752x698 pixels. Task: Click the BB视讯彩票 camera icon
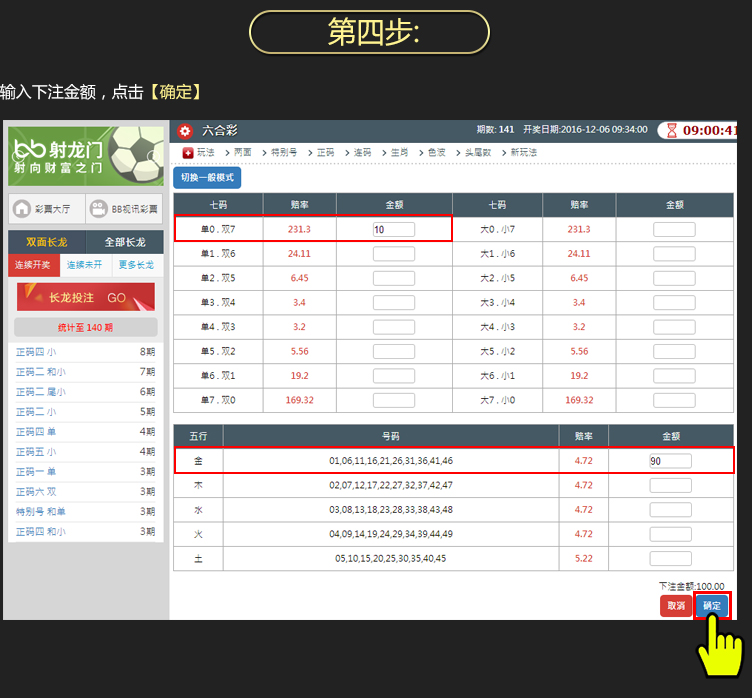click(x=98, y=209)
